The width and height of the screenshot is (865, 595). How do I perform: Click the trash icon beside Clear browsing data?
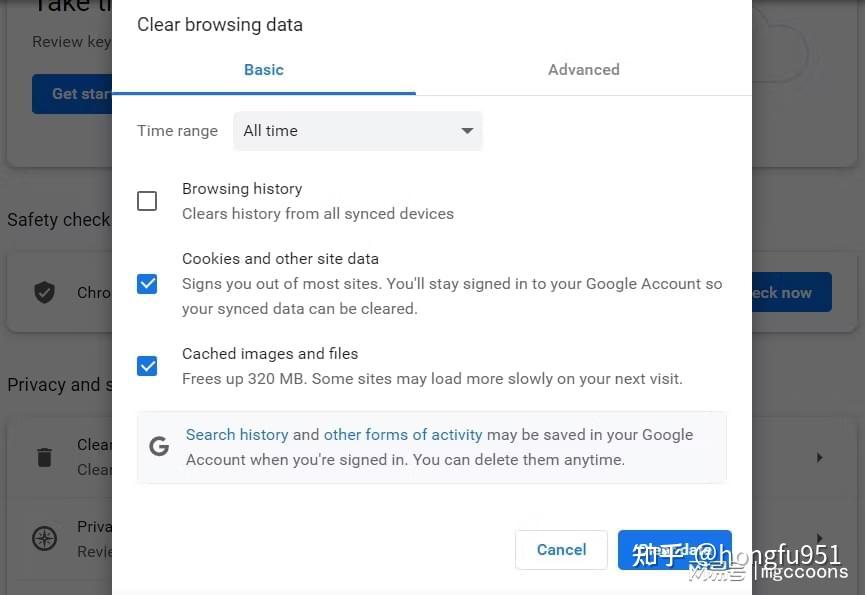click(44, 456)
